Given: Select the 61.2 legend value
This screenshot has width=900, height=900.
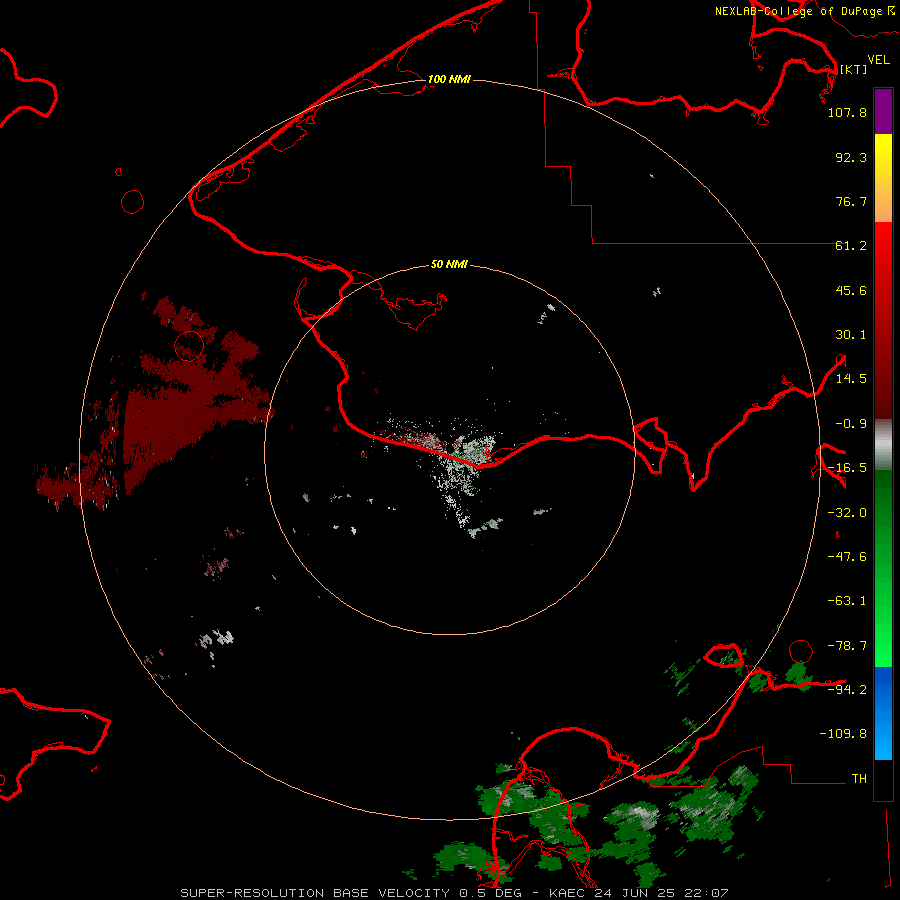Looking at the screenshot, I should tap(851, 246).
